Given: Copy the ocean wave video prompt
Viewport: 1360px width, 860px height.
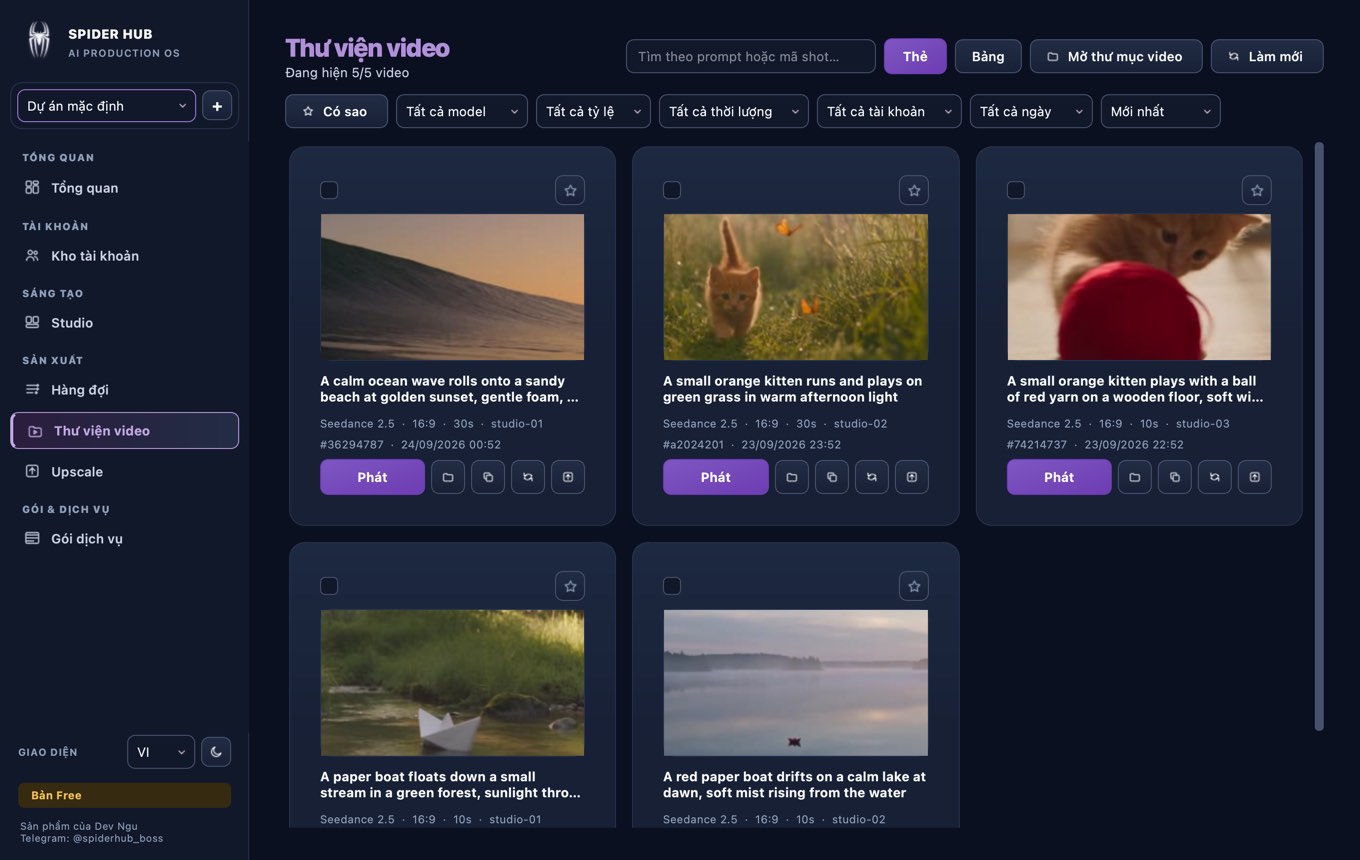Looking at the screenshot, I should click(x=488, y=477).
